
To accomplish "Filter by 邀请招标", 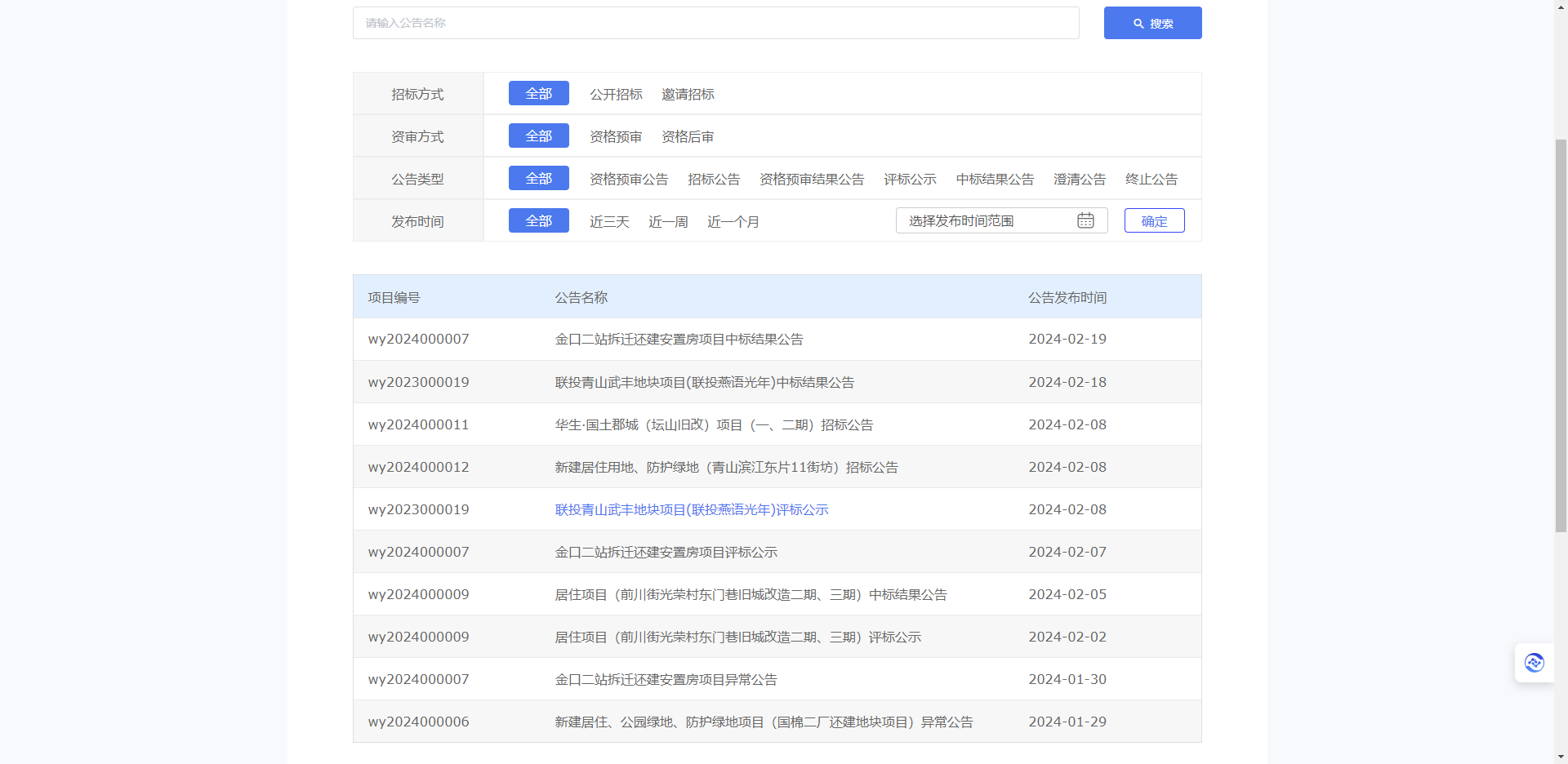I will pos(688,95).
